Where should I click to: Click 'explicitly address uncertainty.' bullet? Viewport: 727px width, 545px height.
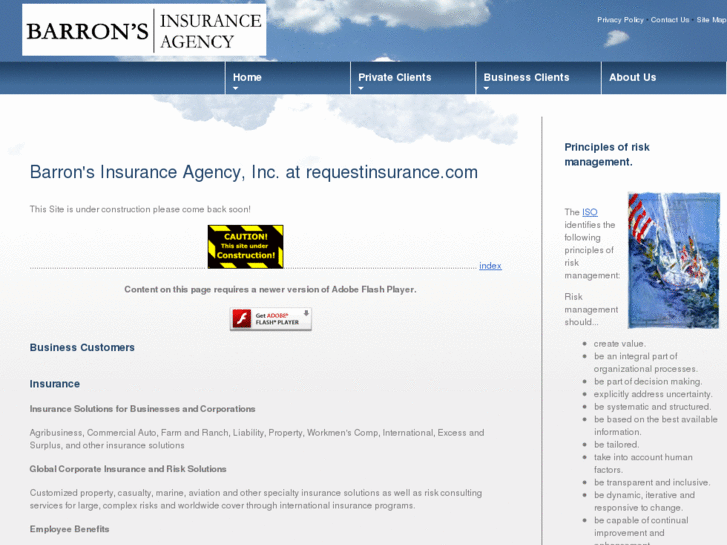click(653, 394)
